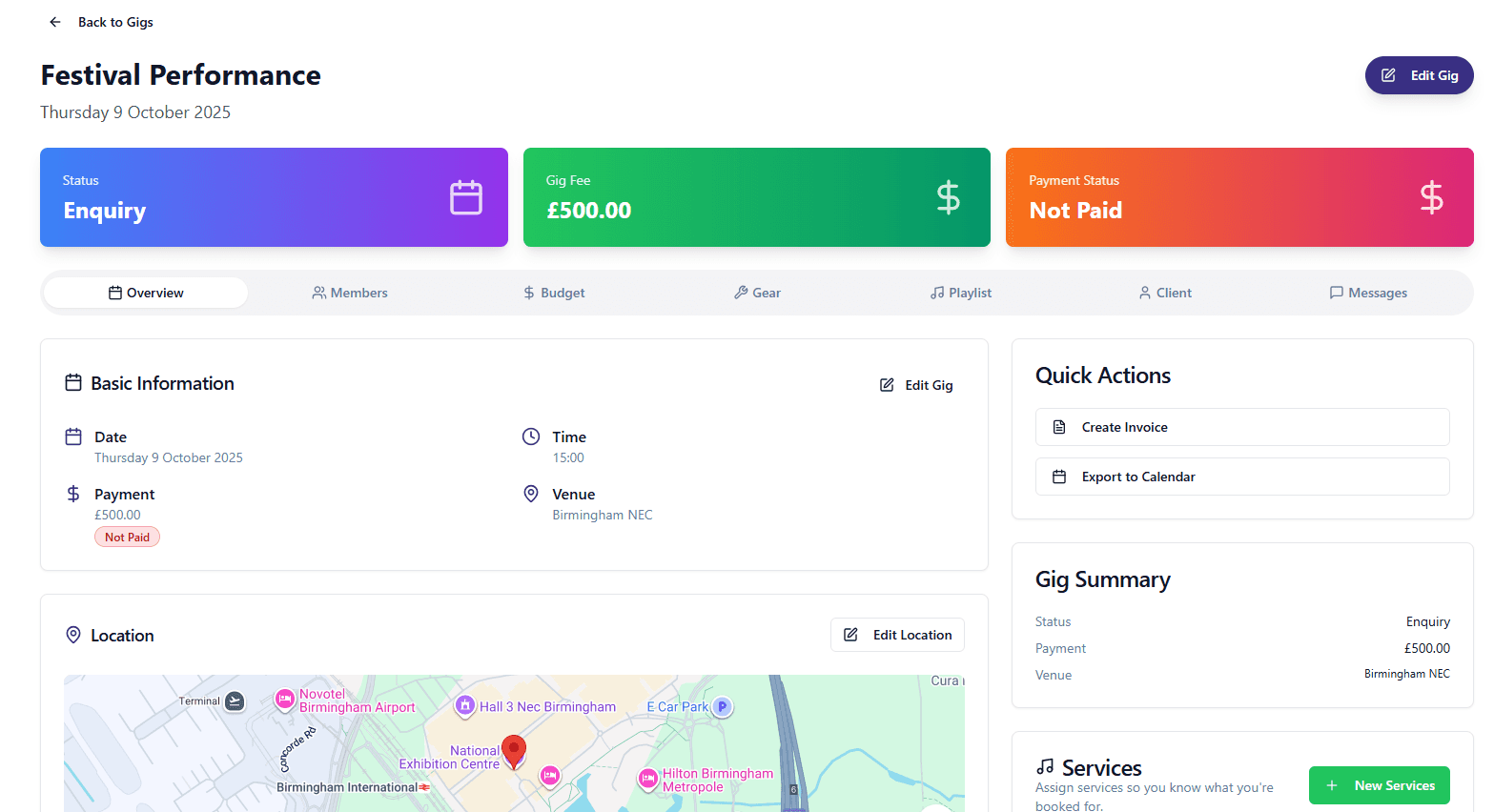The width and height of the screenshot is (1494, 812).
Task: Add New Services with green button
Action: pos(1379,785)
